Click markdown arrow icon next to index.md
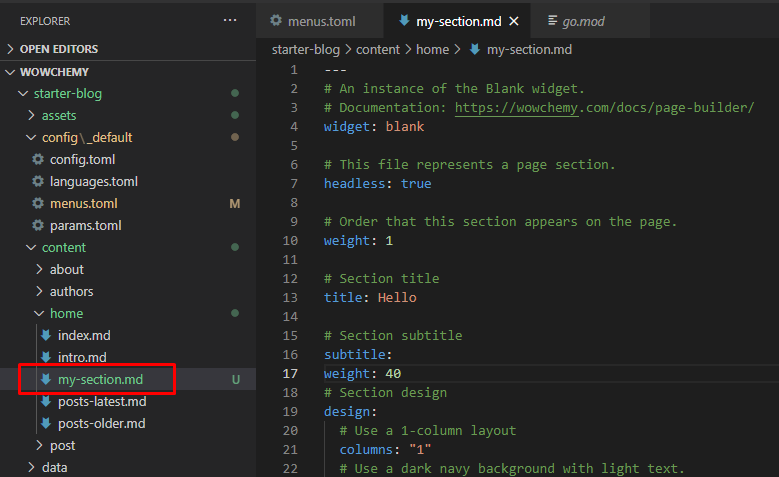This screenshot has width=779, height=477. (46, 335)
